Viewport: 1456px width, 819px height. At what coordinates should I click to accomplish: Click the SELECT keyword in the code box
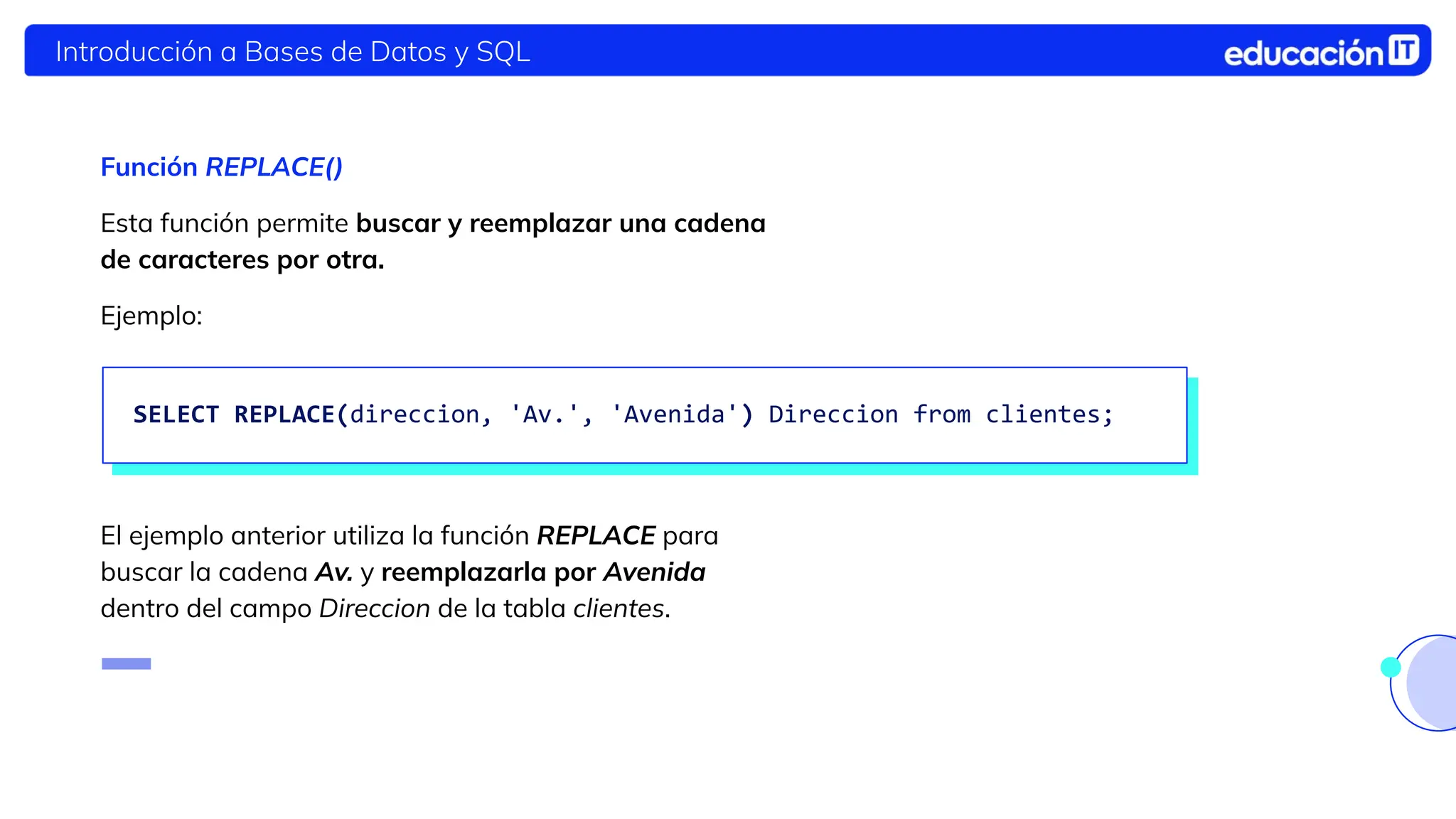click(176, 414)
